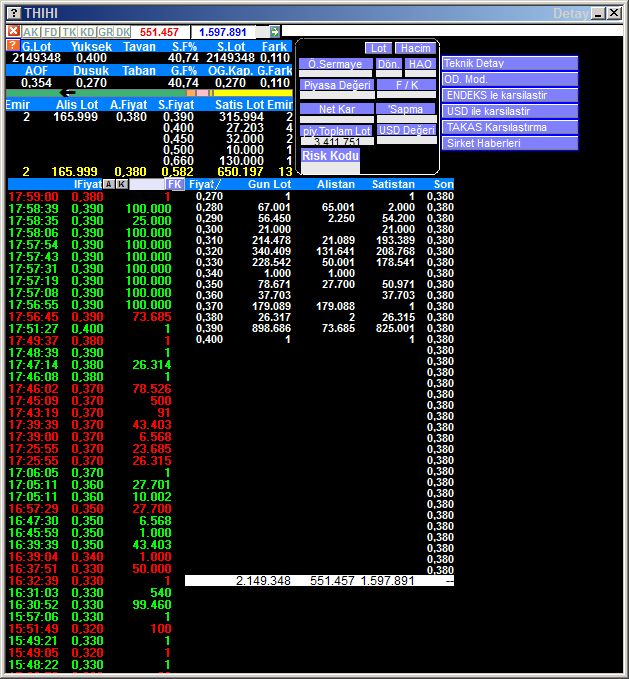Click the Gun Lot column header
The height and width of the screenshot is (679, 629).
pos(269,184)
